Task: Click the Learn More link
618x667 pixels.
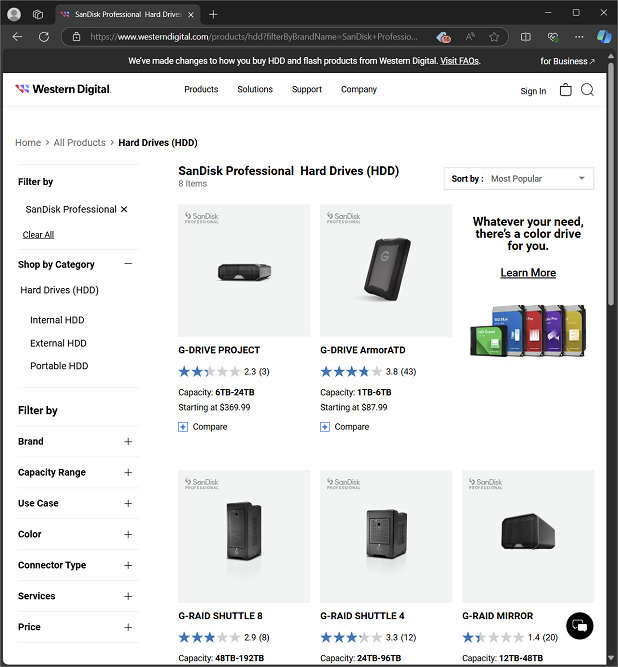Action: click(528, 273)
